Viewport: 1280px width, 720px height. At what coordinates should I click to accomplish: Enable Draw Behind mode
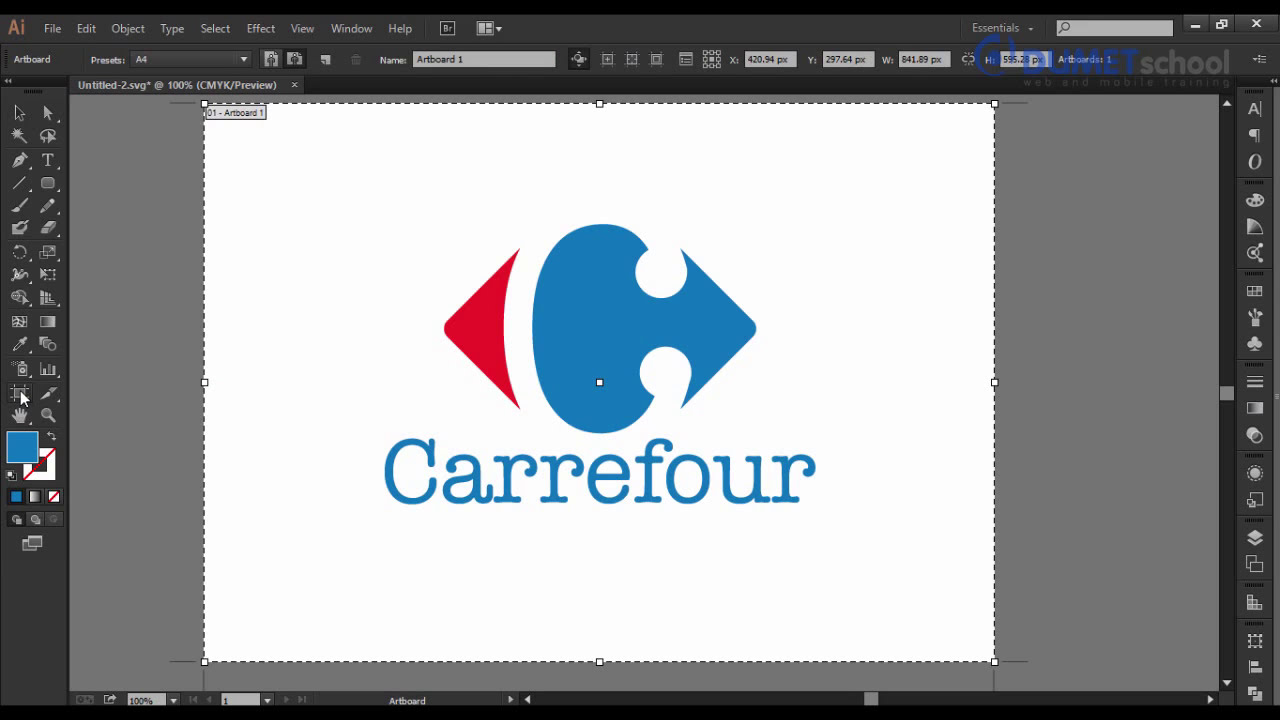[x=35, y=519]
